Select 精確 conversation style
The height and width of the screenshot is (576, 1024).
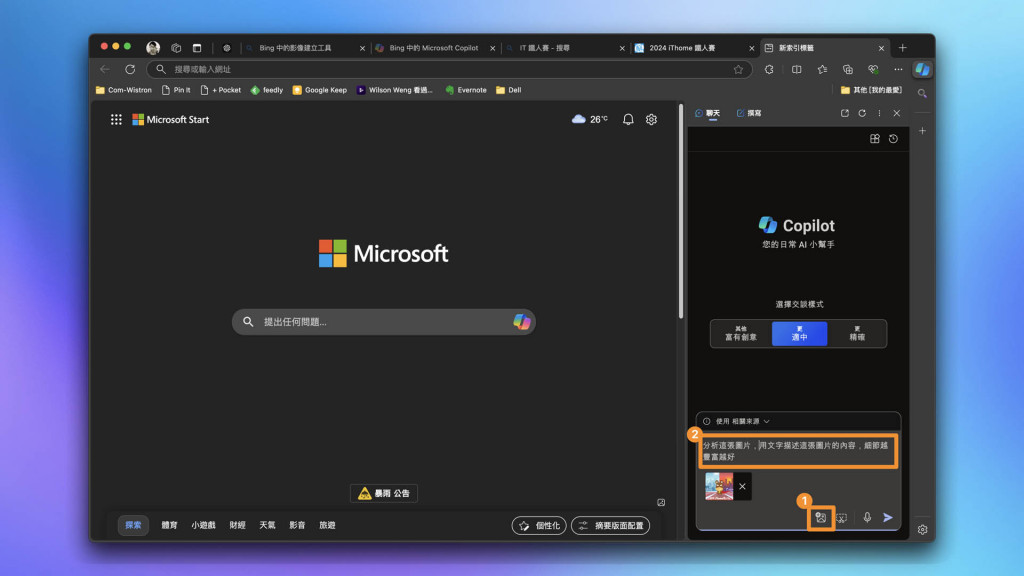pyautogui.click(x=857, y=334)
